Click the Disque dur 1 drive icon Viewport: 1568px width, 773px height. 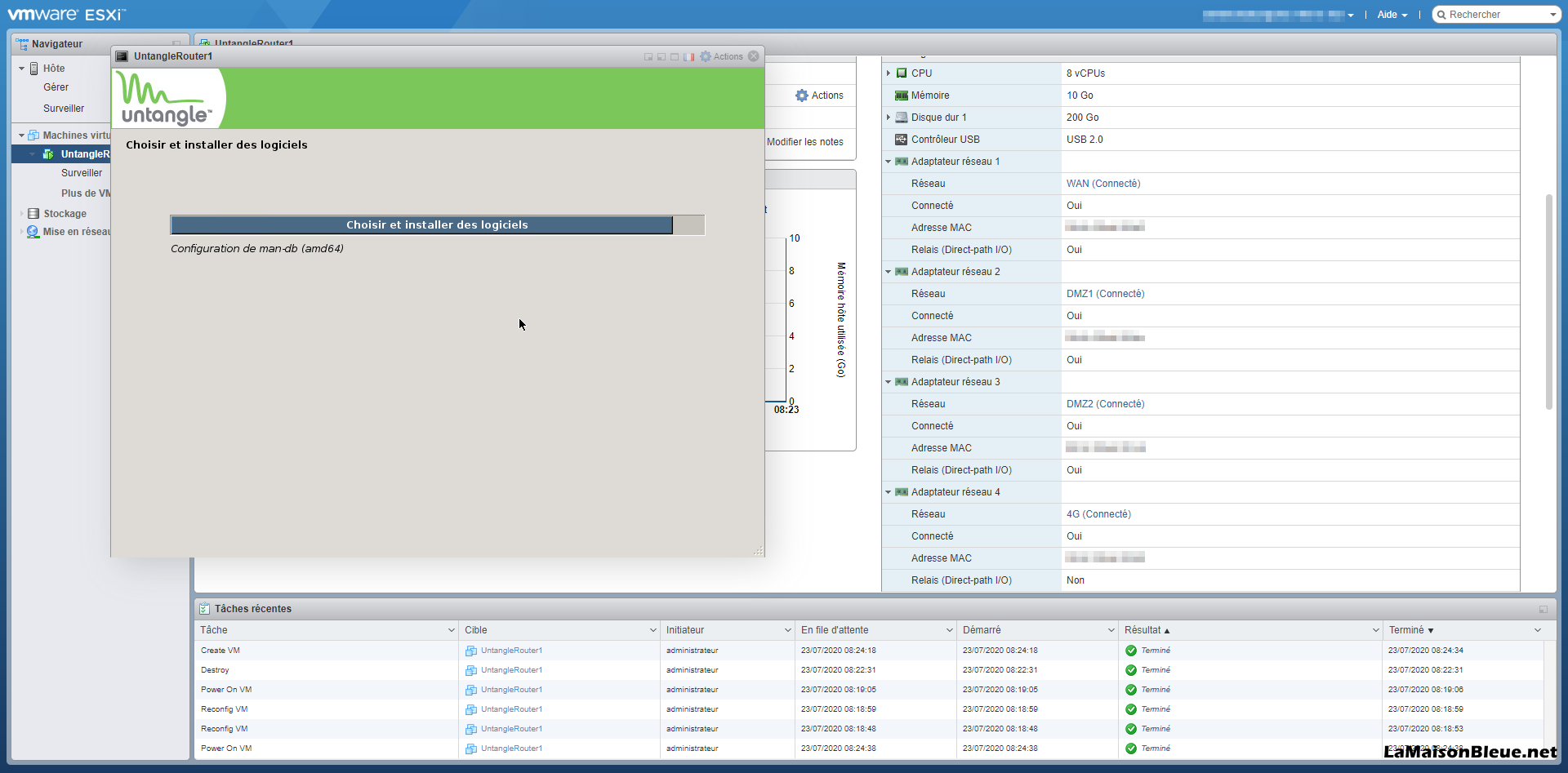[902, 118]
